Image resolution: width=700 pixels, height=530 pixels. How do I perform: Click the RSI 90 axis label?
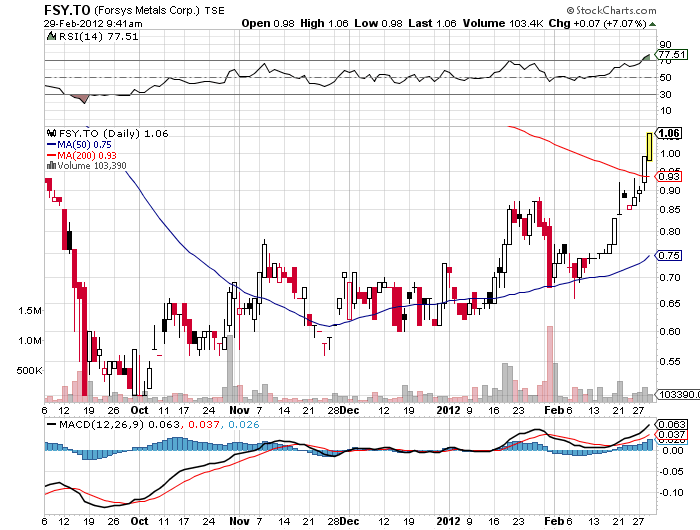click(665, 44)
